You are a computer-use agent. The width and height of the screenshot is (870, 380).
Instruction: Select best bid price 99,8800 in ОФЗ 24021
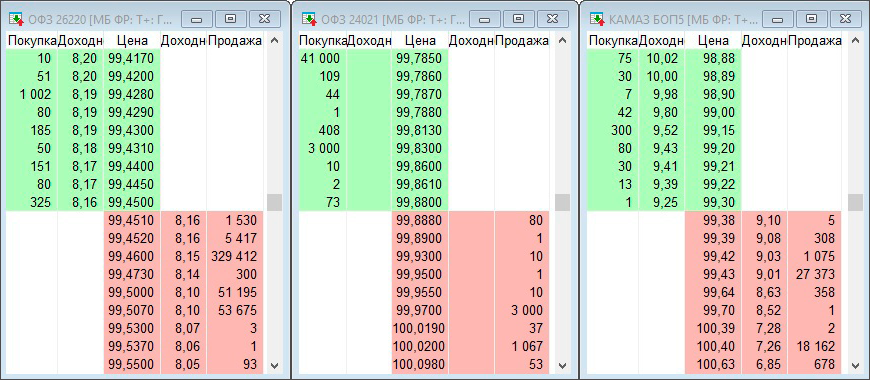tap(420, 202)
